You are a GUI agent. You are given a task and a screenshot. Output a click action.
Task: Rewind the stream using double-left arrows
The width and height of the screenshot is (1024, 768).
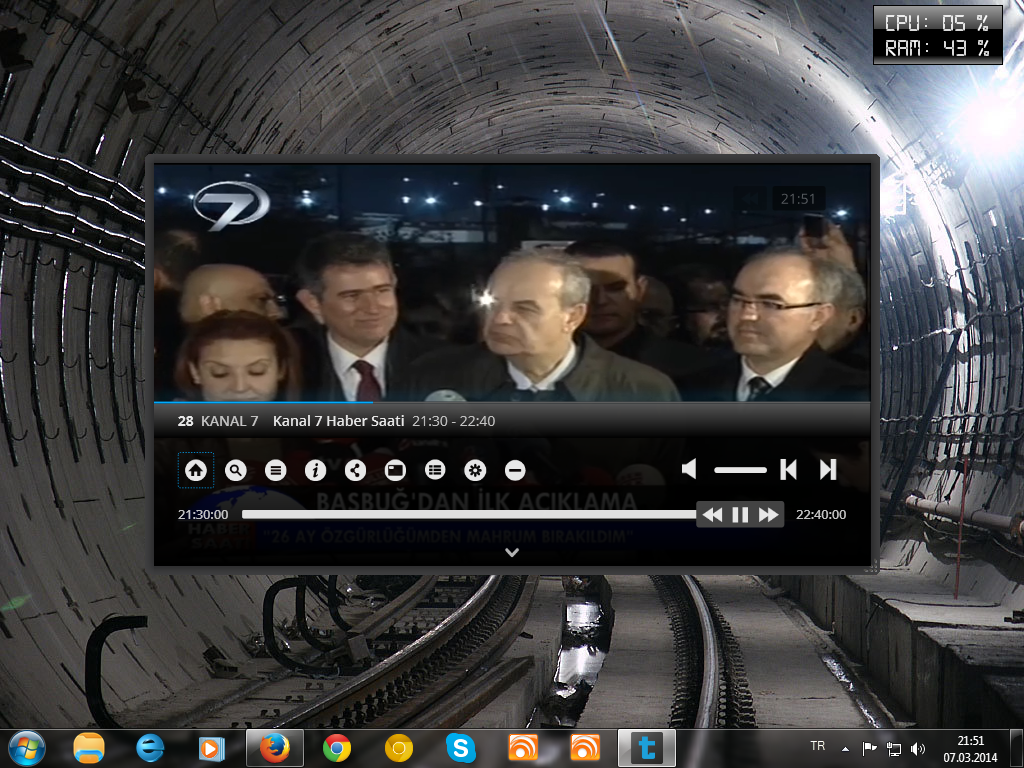[712, 514]
